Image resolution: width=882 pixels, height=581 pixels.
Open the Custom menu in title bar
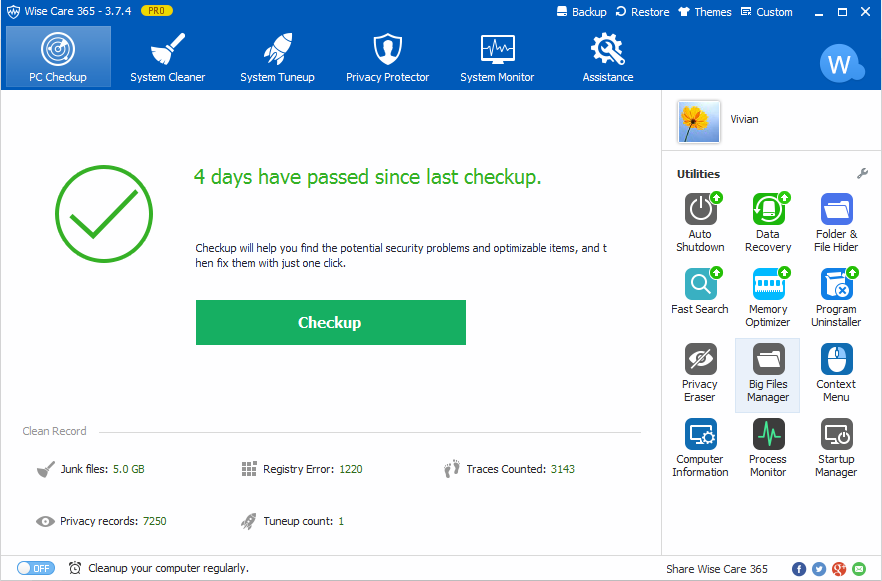(x=766, y=12)
